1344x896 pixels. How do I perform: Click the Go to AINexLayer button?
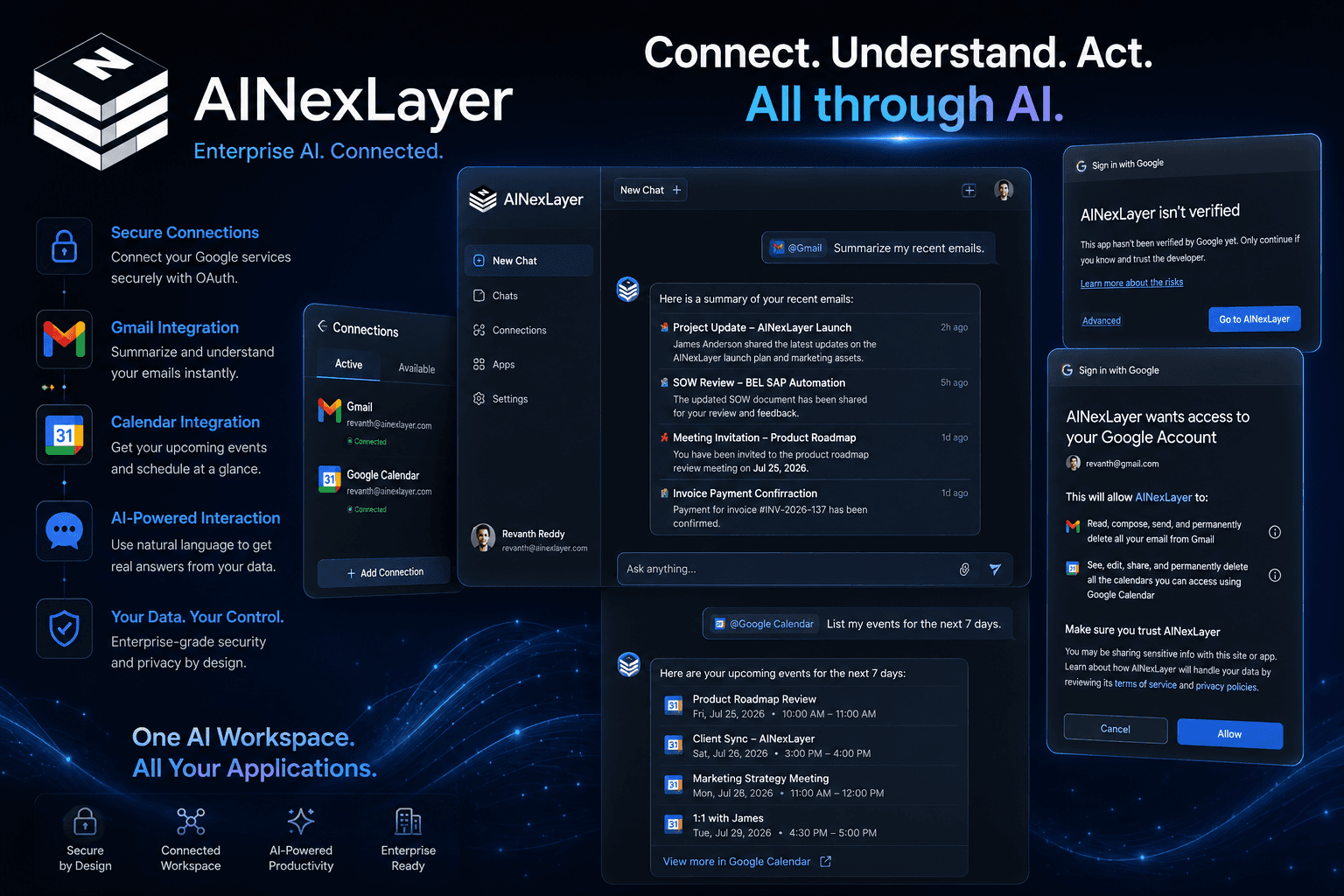1255,318
